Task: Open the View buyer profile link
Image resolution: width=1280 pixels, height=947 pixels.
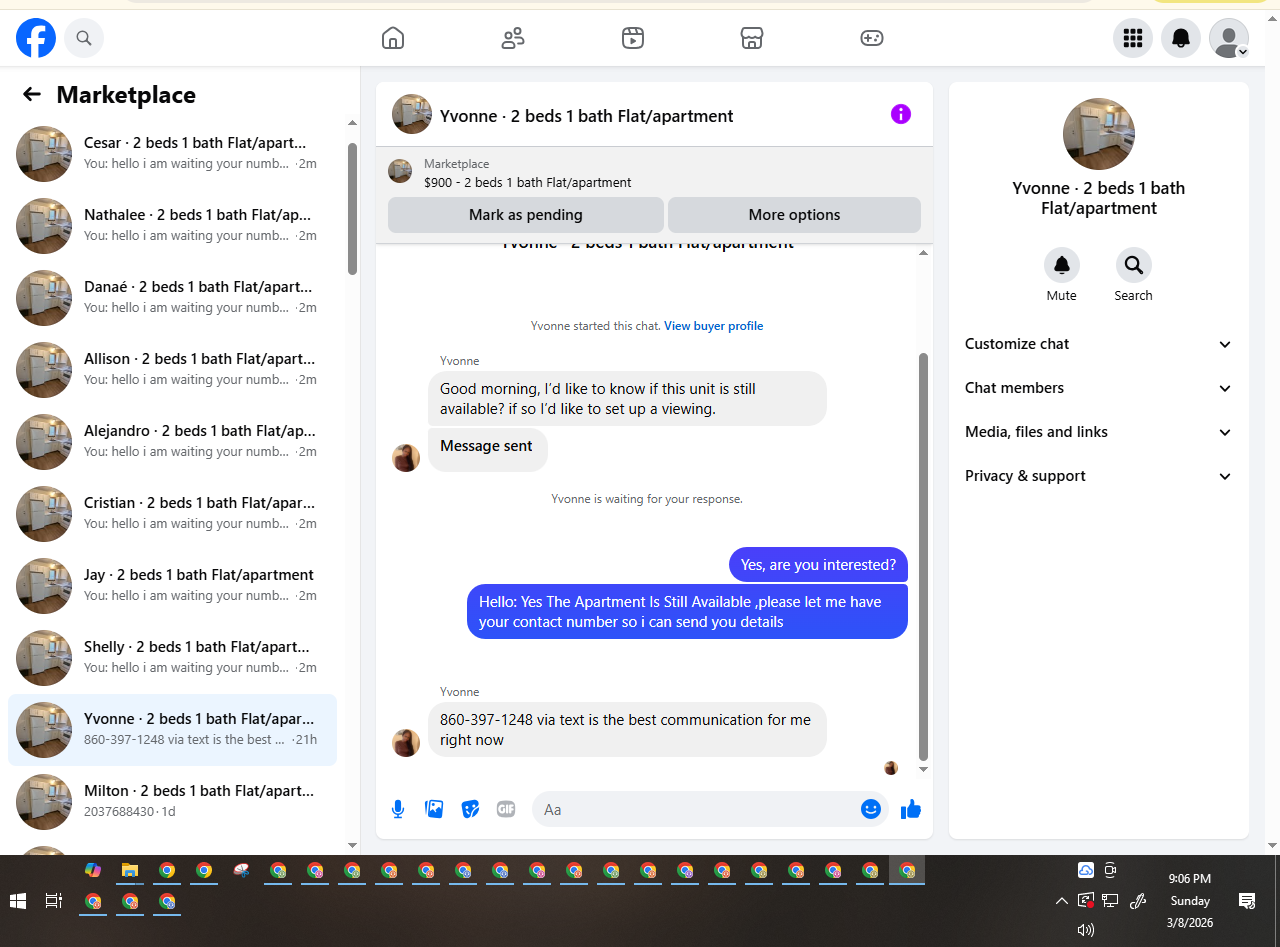Action: 714,326
